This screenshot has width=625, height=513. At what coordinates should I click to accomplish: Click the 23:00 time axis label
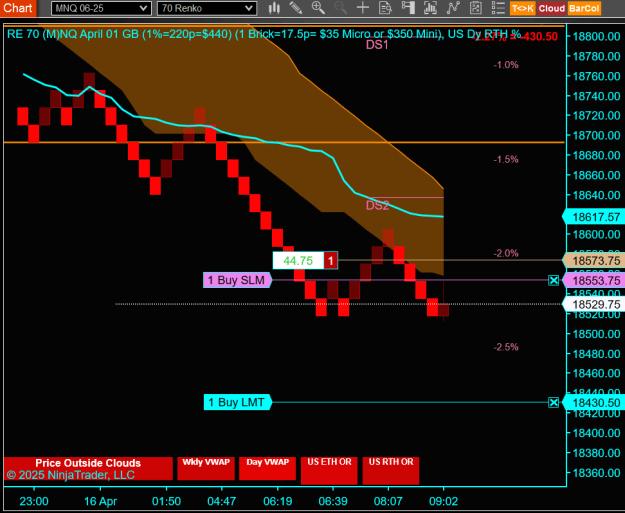(34, 501)
